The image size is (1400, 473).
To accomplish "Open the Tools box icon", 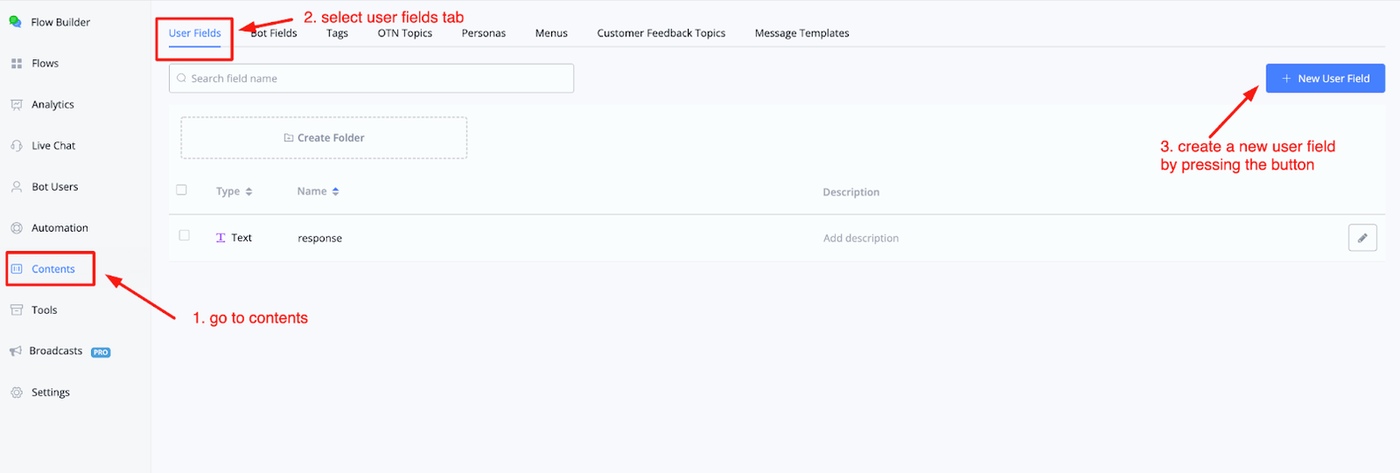I will (x=16, y=310).
